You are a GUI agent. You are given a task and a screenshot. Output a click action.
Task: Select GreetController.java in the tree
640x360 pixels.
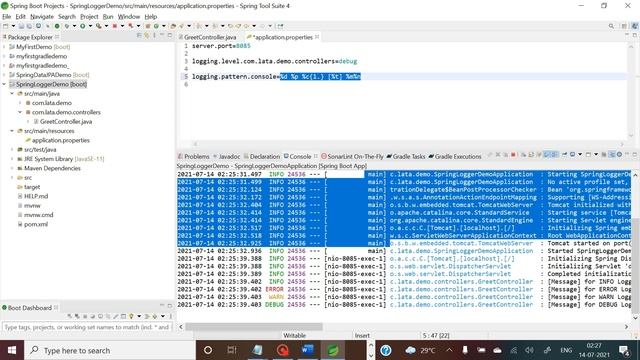click(x=65, y=121)
